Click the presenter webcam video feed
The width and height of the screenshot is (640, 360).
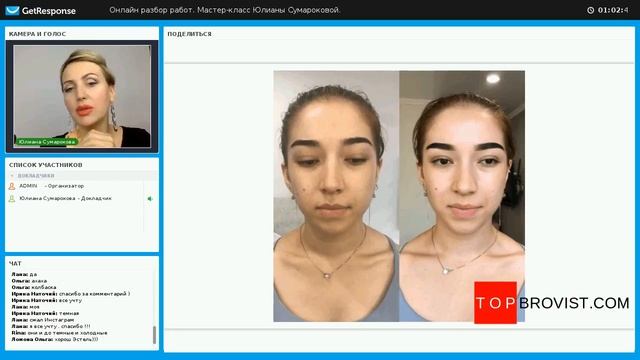tap(82, 96)
